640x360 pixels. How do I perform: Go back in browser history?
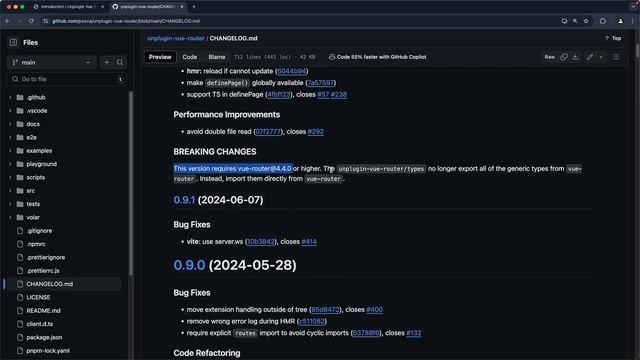coord(8,21)
